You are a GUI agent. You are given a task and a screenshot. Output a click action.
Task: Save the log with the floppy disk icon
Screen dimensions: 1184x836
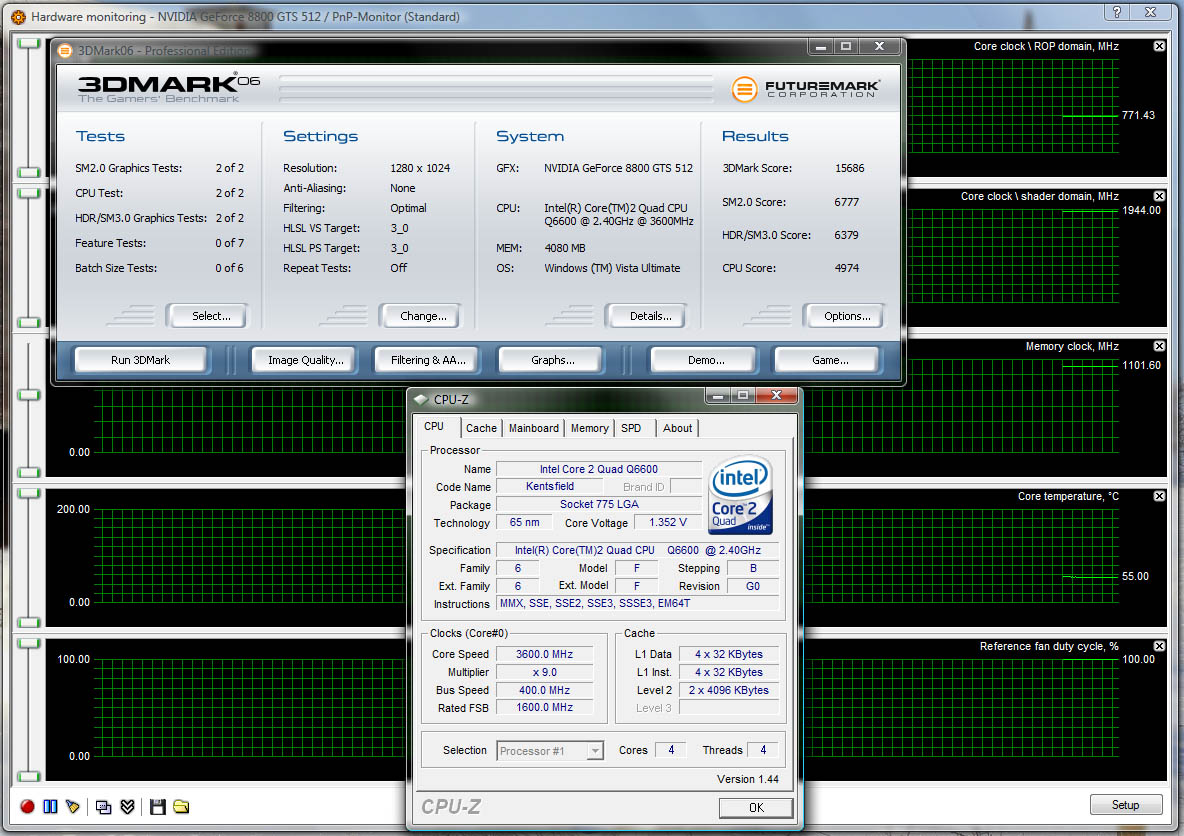point(158,807)
